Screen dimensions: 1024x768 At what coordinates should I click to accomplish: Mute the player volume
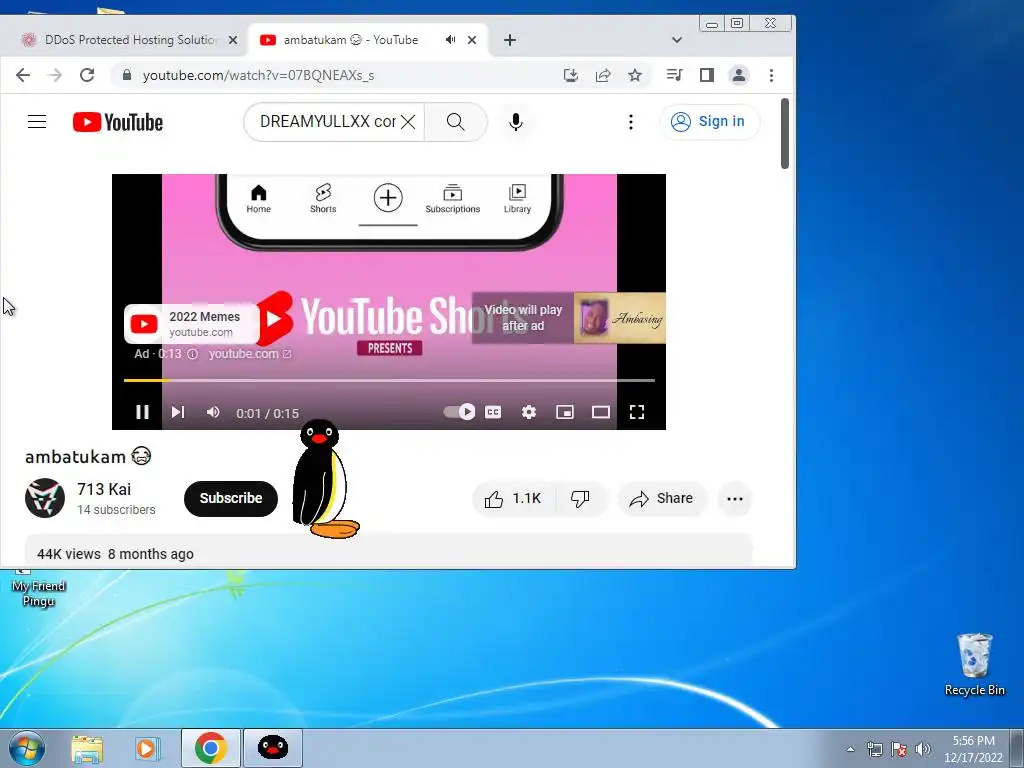[x=213, y=412]
